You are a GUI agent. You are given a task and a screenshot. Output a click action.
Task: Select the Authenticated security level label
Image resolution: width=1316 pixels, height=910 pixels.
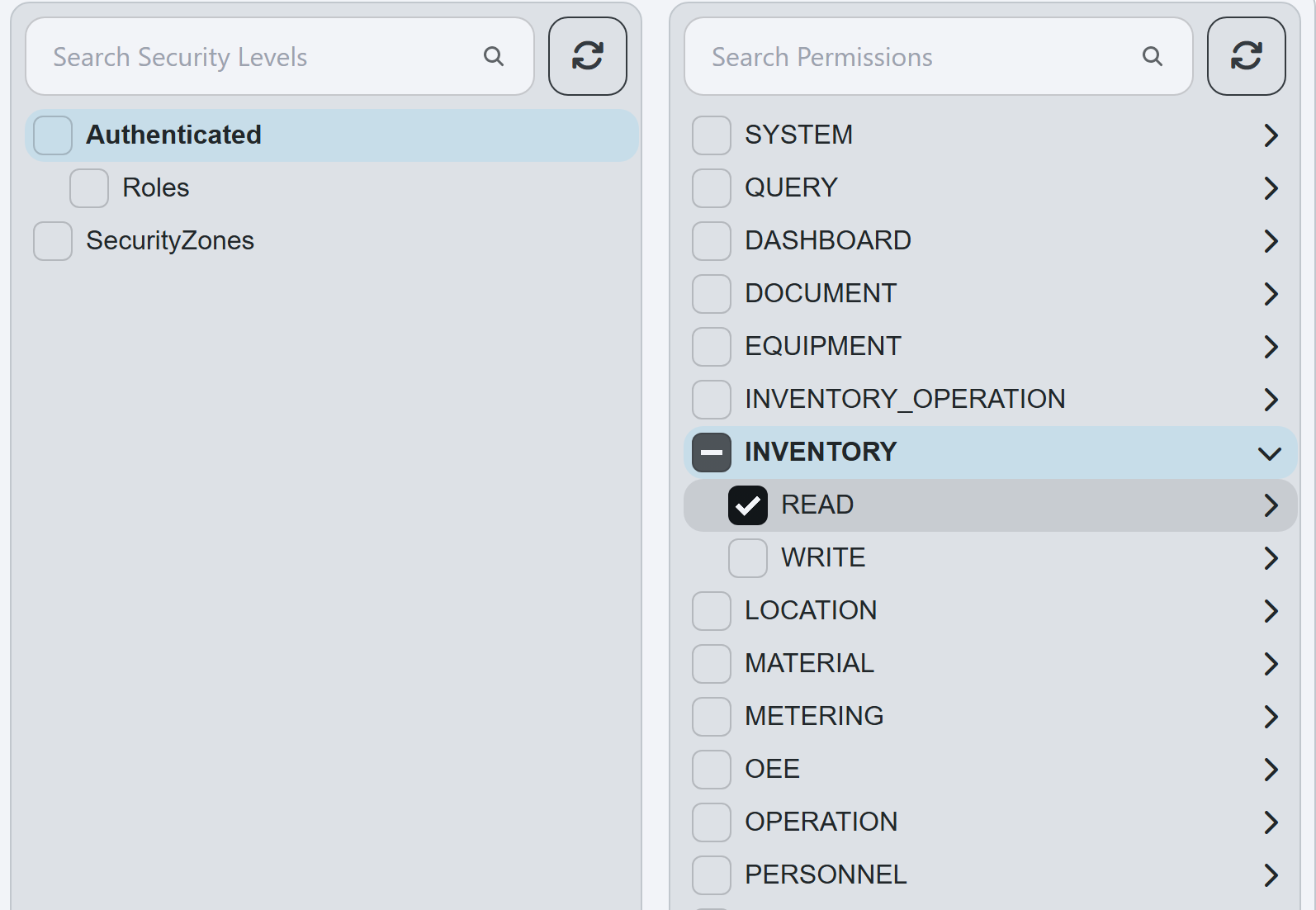(173, 135)
